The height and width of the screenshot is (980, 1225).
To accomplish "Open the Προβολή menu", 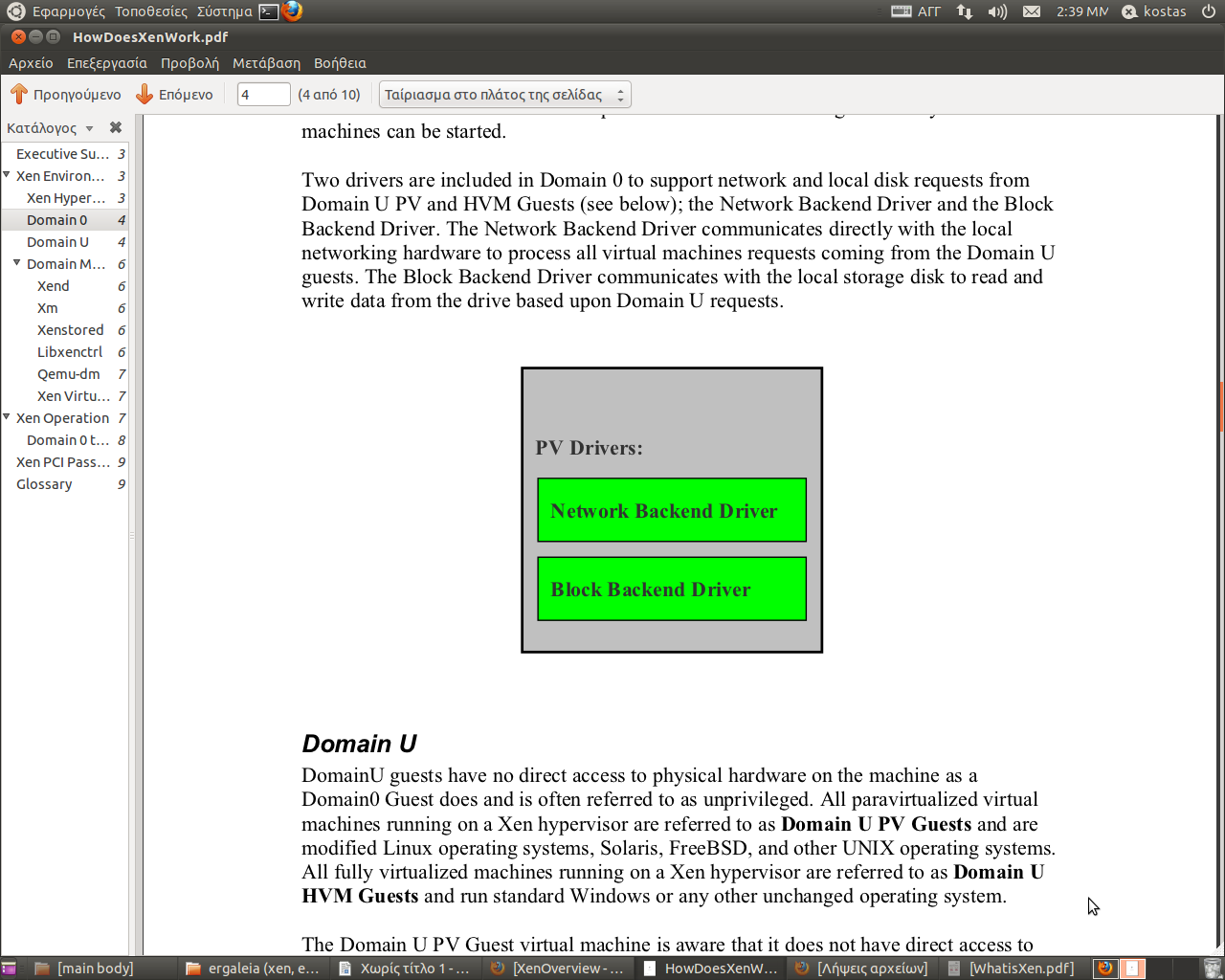I will coord(189,63).
